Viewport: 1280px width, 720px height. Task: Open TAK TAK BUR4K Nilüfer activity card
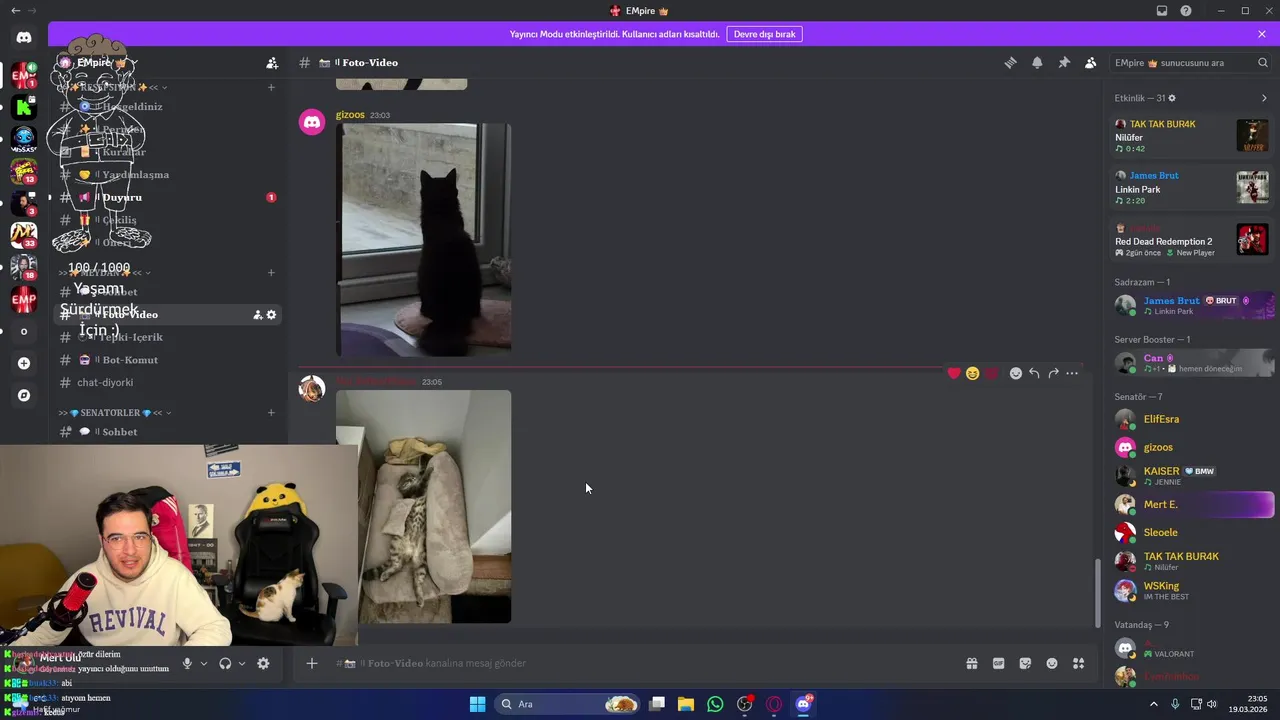[x=1192, y=136]
